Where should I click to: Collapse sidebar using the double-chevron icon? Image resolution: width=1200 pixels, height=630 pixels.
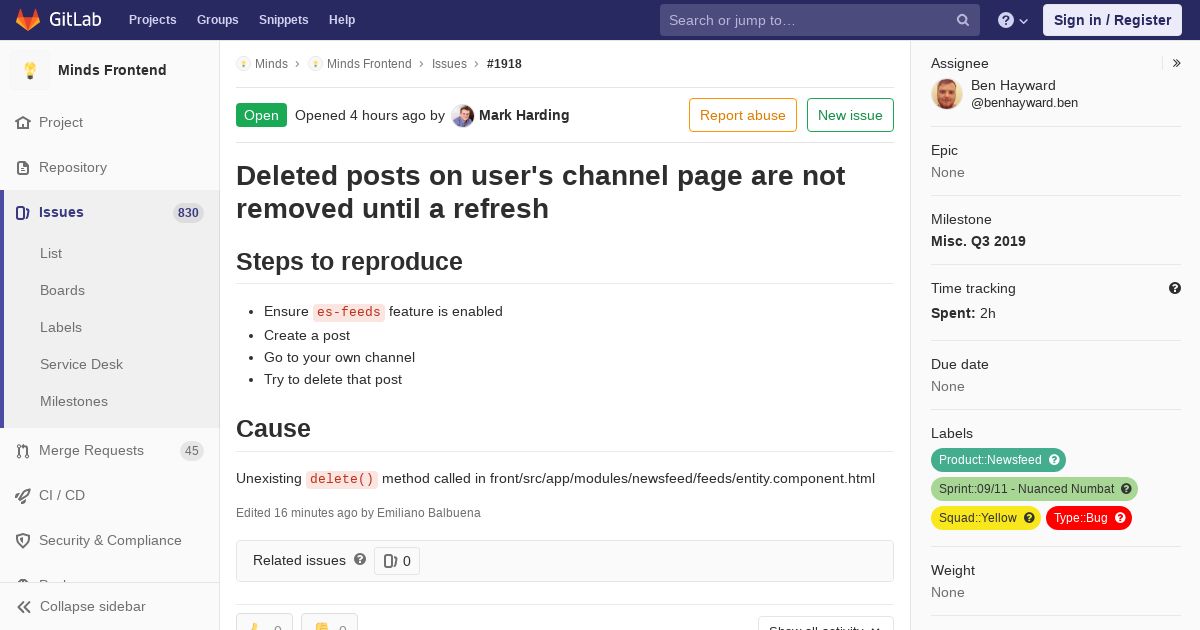pyautogui.click(x=23, y=607)
